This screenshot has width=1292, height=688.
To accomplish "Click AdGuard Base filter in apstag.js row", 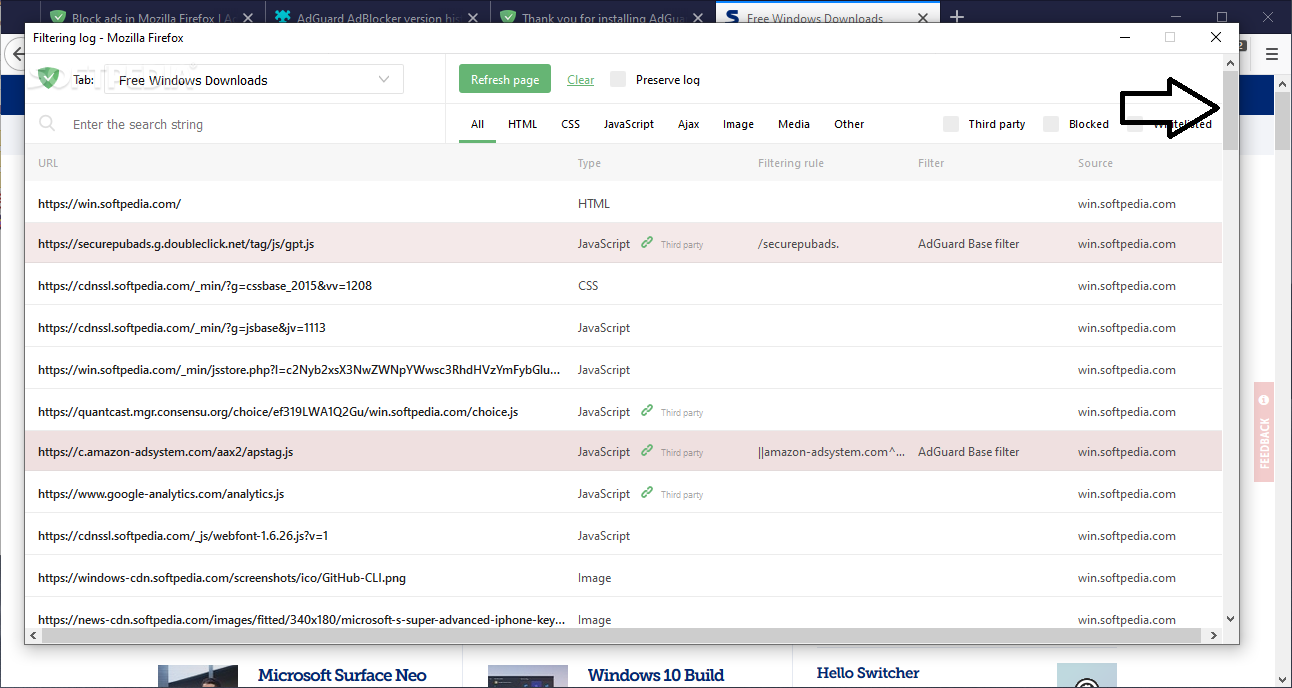I will [x=968, y=452].
